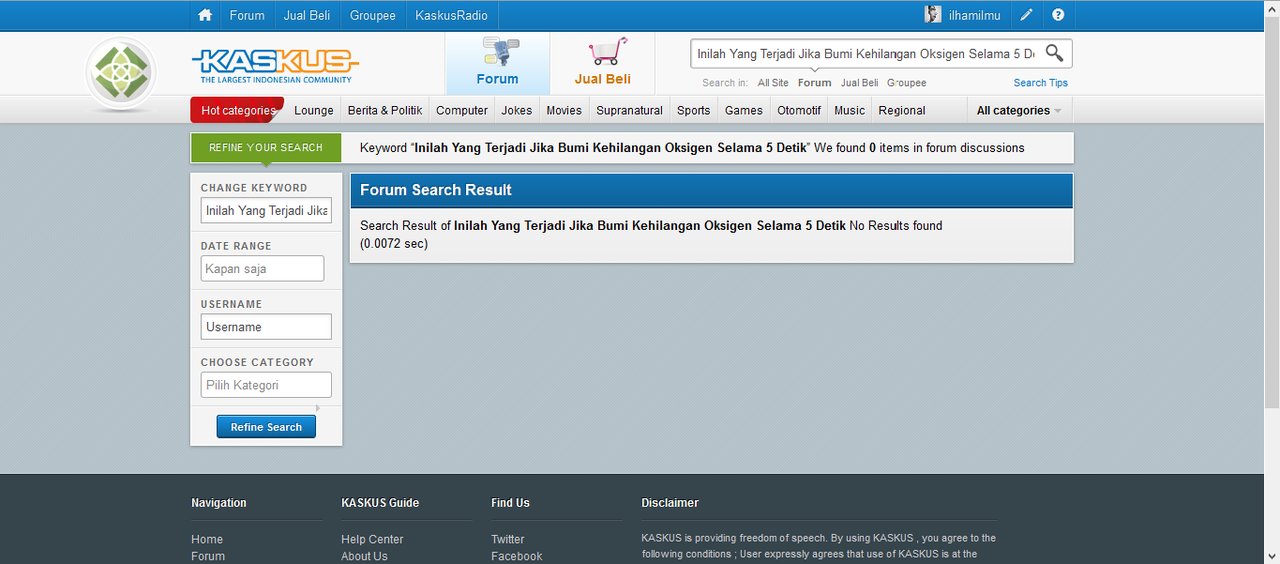Select Groupee search scope

[907, 83]
